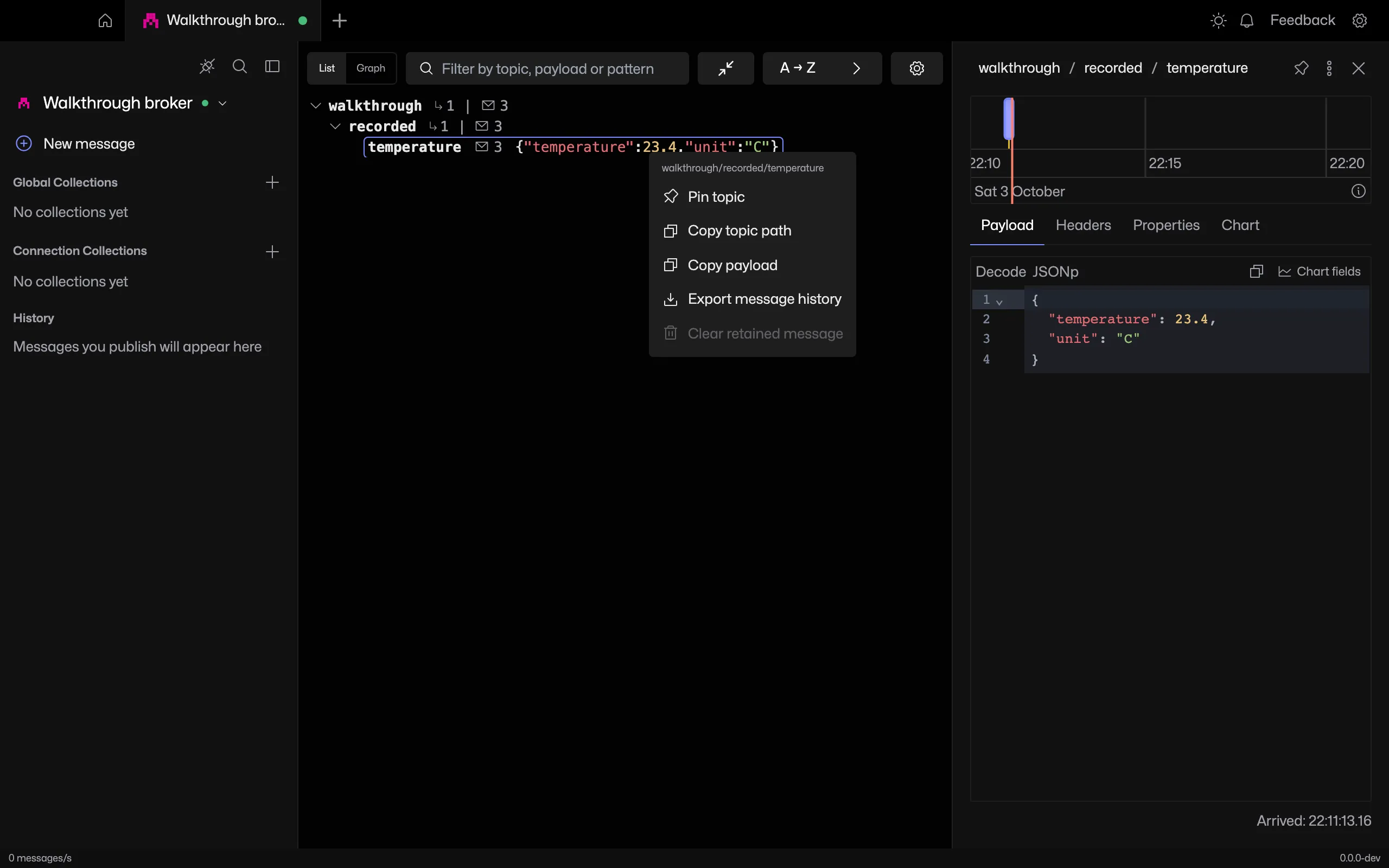Collapse all topics with the arrows icon

point(725,68)
